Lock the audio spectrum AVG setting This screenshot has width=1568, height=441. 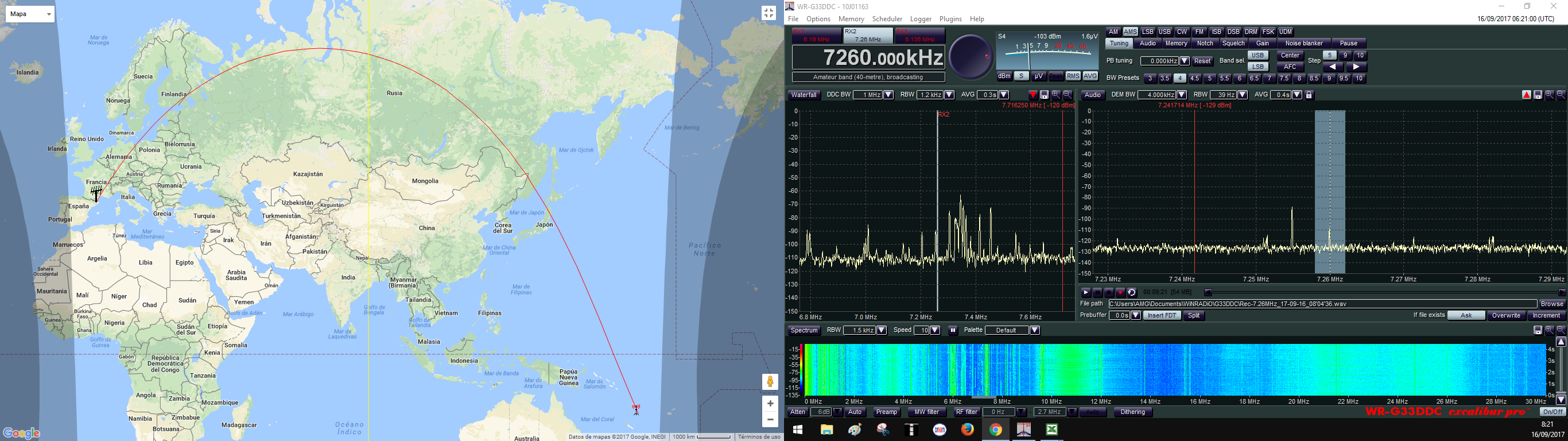click(x=1309, y=95)
